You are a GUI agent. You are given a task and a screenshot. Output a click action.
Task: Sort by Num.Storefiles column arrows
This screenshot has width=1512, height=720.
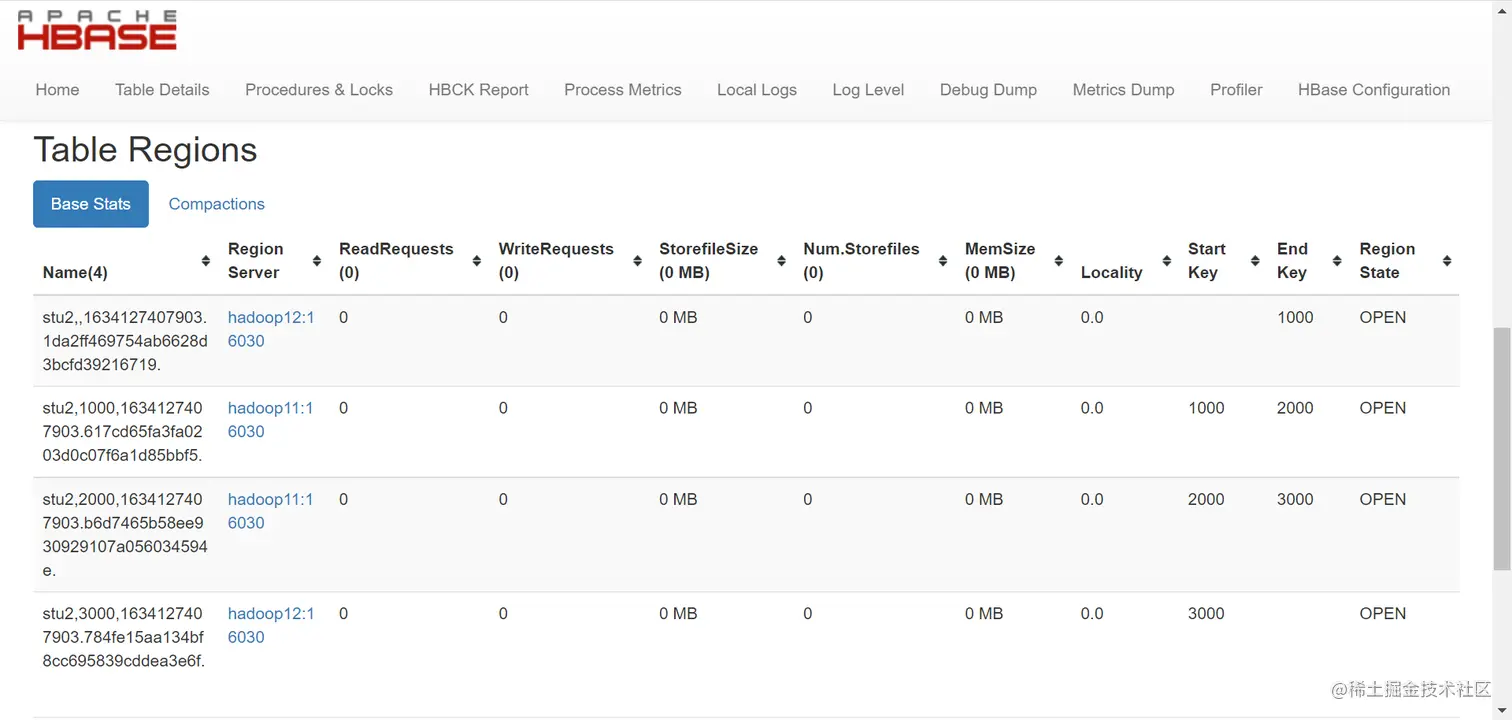942,261
